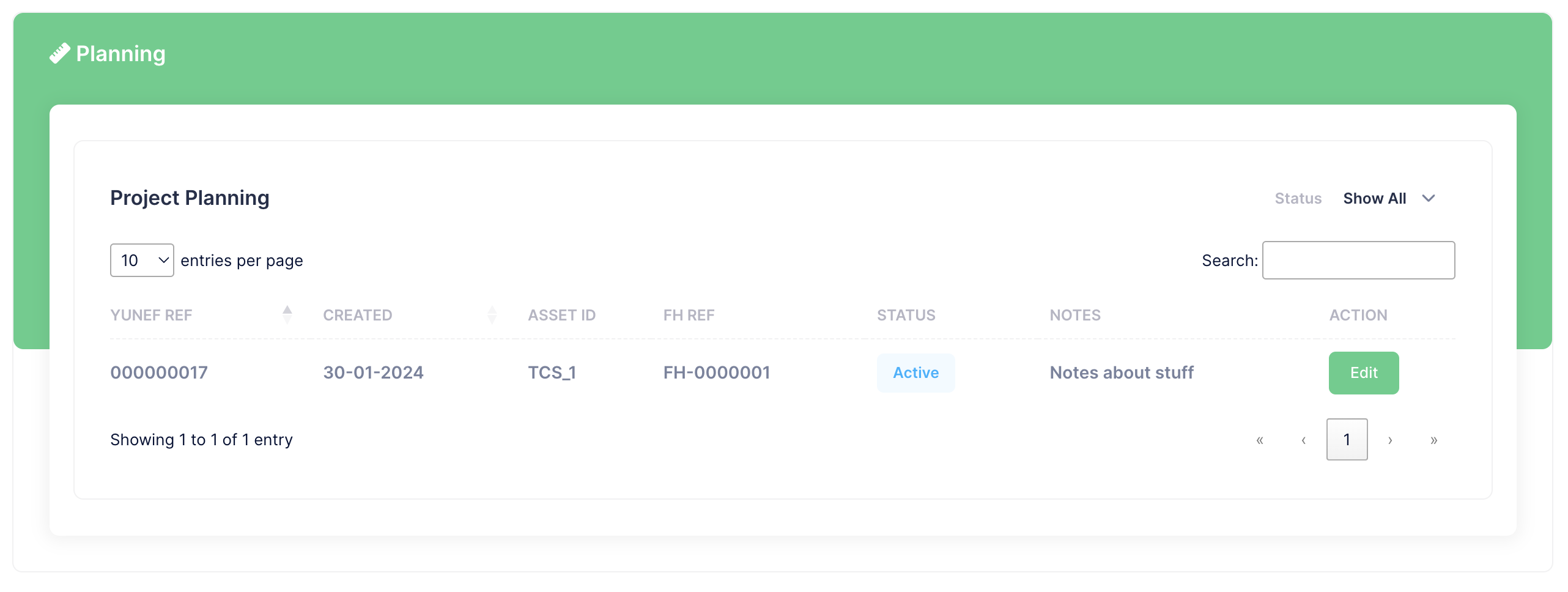Click the FH-0000001 reference cell

(x=716, y=372)
